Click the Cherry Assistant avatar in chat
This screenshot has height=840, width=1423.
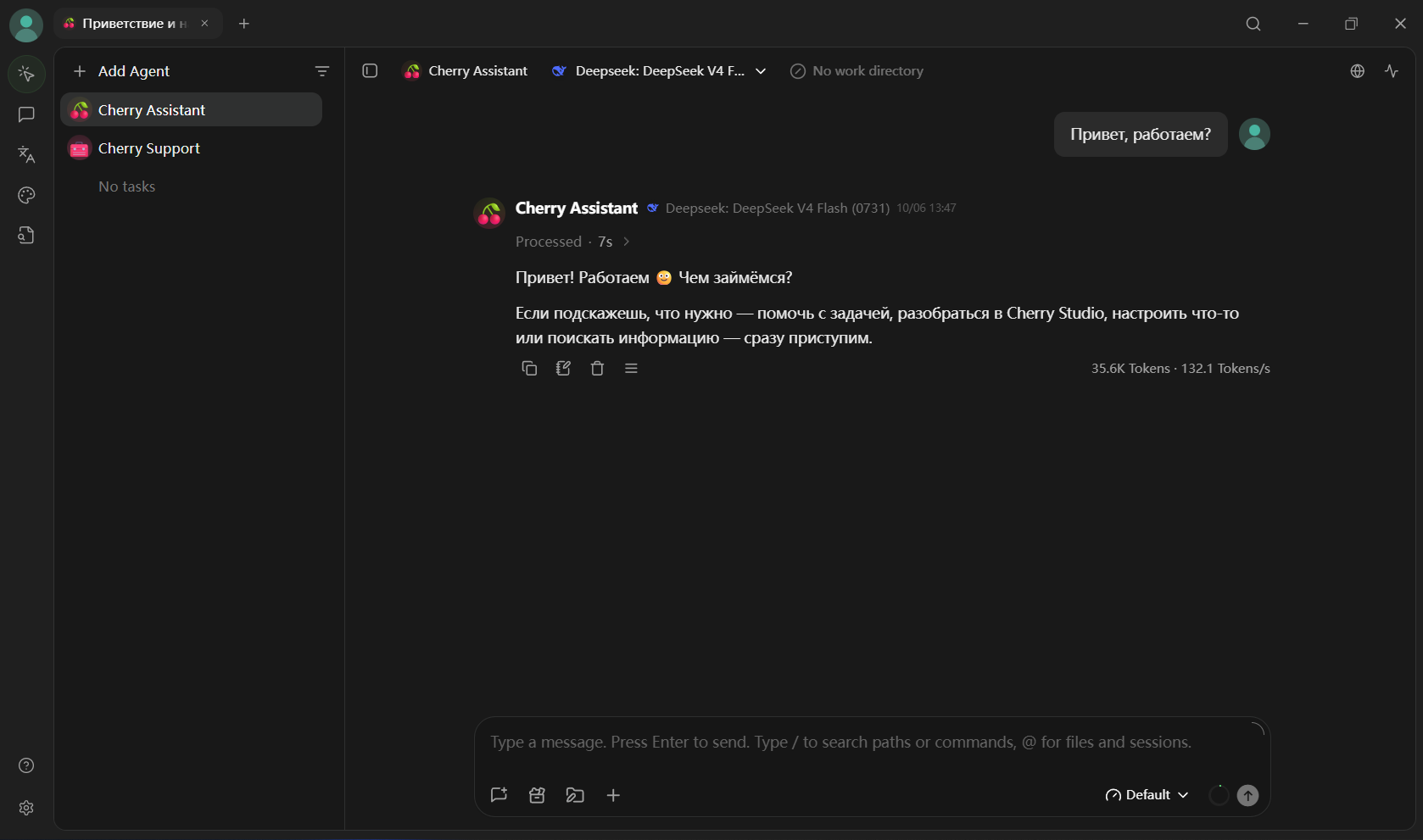pyautogui.click(x=489, y=213)
